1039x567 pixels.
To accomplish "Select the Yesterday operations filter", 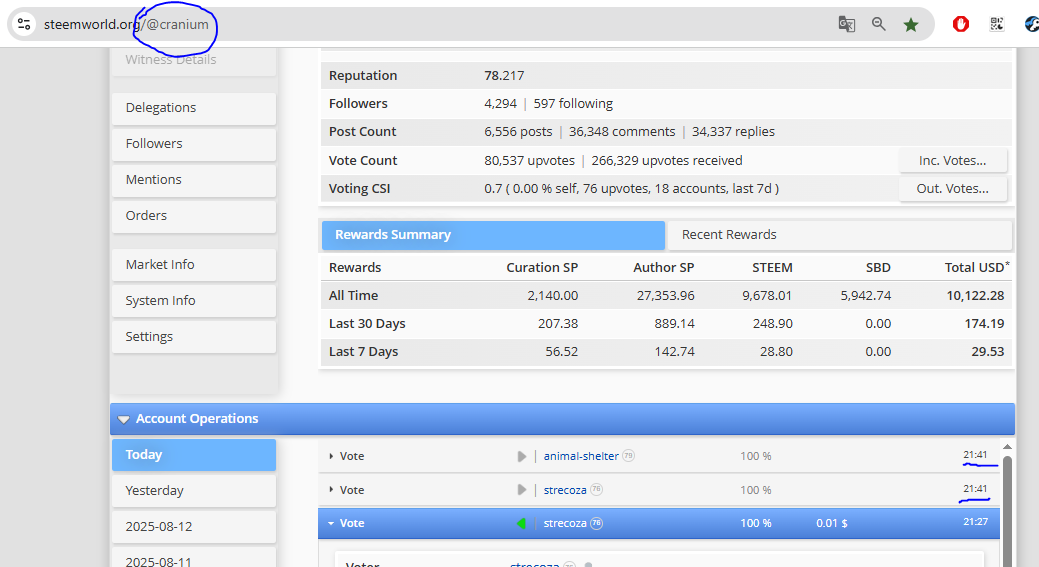I will [x=193, y=491].
